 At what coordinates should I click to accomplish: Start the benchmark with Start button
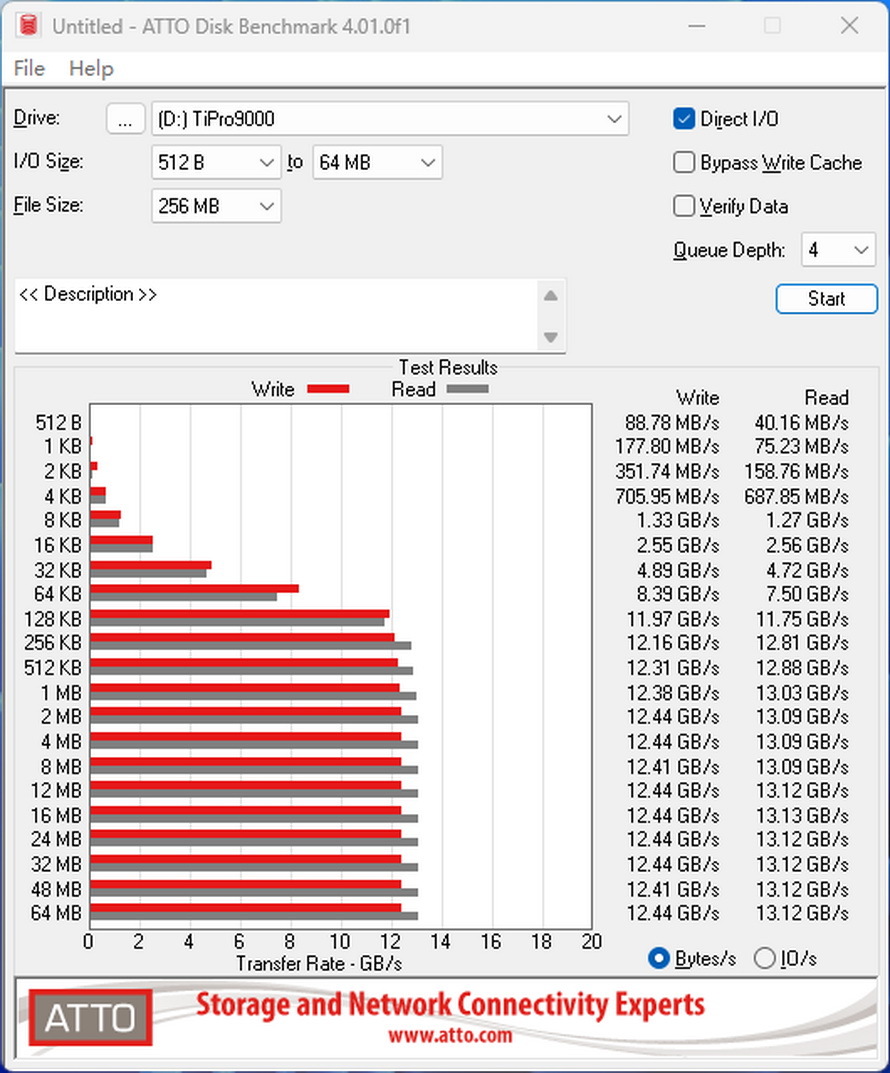point(826,299)
